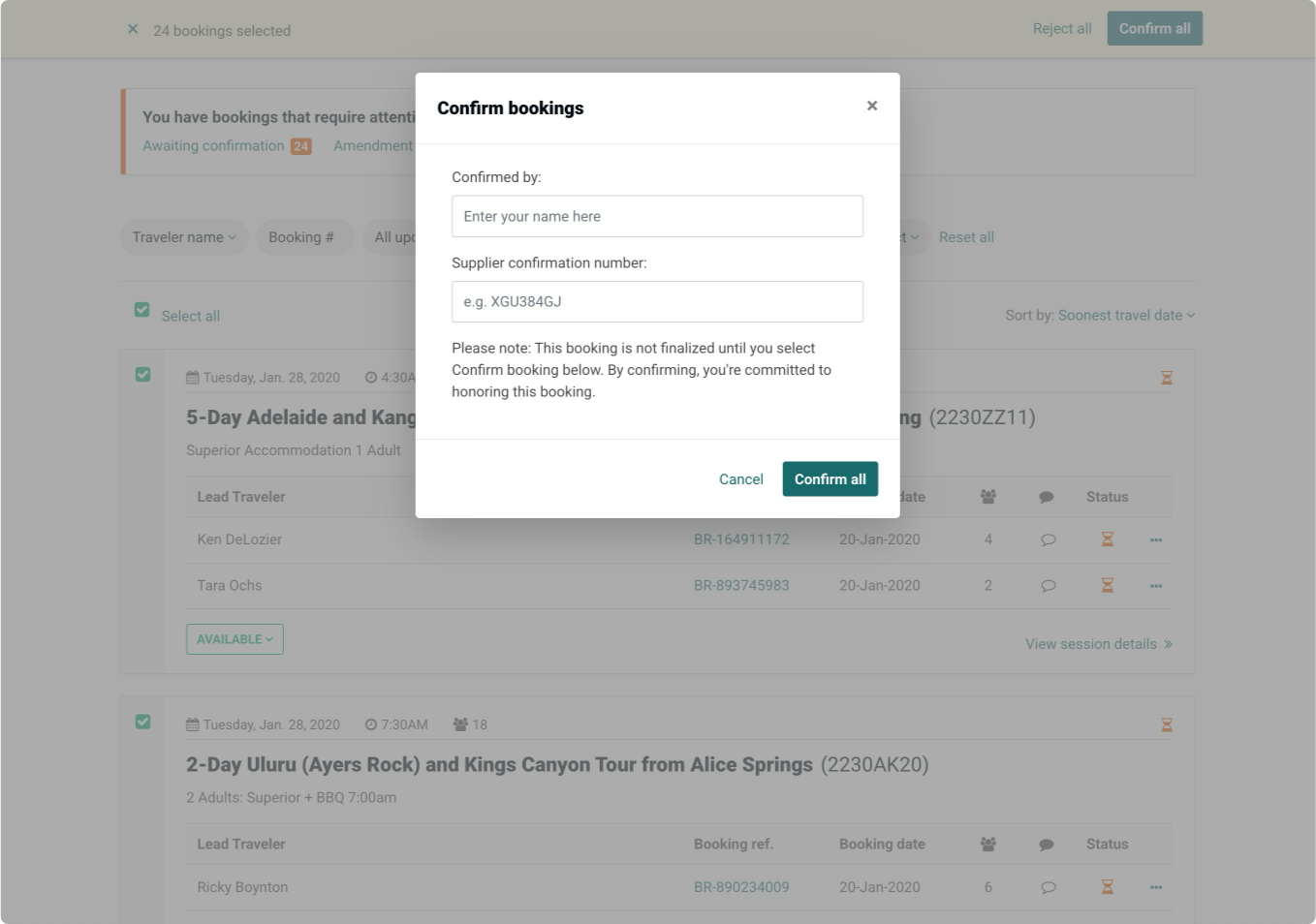This screenshot has width=1316, height=924.
Task: Open more options for Tara Ochs row
Action: (1156, 586)
